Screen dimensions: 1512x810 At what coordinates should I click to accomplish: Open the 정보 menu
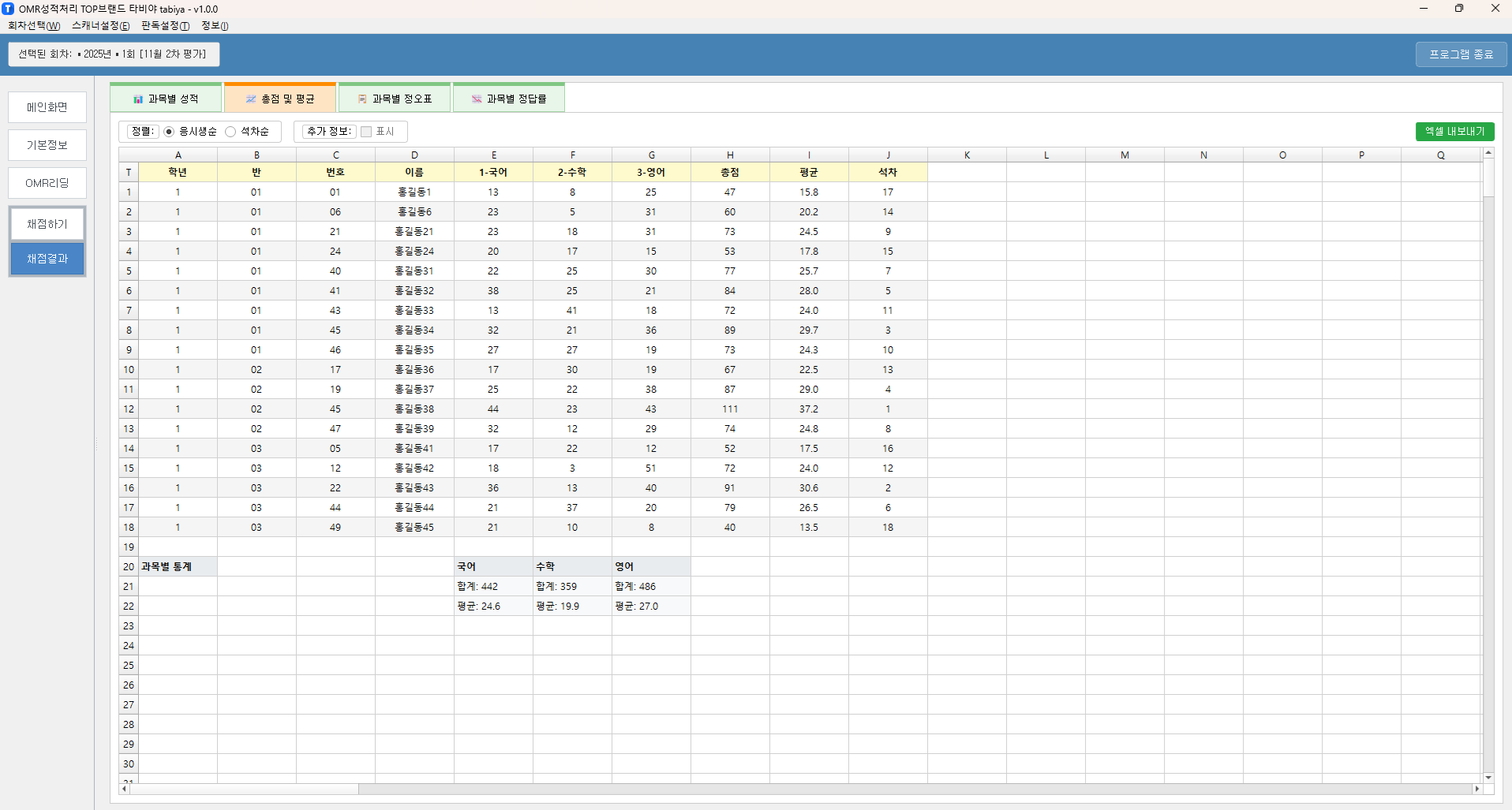tap(214, 26)
